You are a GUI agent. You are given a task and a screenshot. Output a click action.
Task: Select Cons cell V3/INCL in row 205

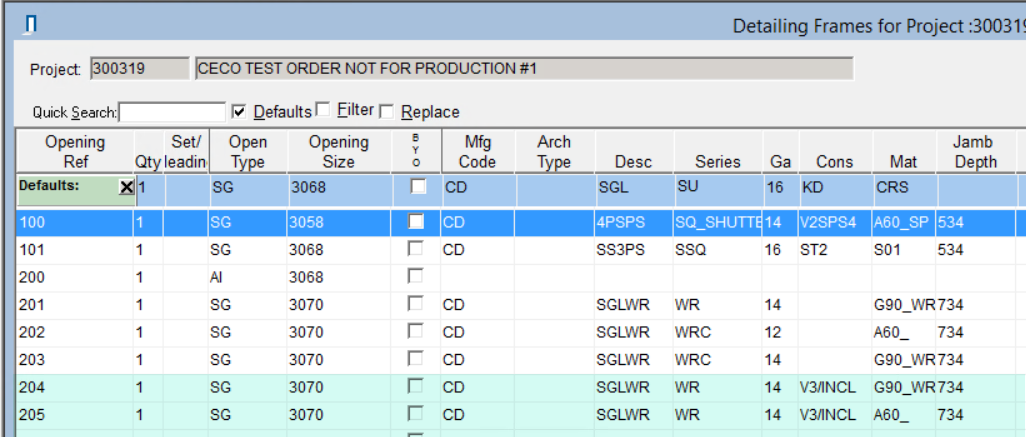833,414
